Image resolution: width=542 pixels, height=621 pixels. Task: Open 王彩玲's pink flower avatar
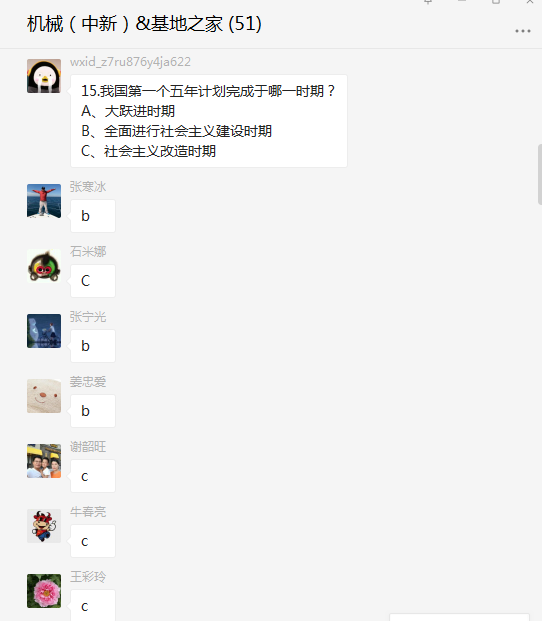(x=44, y=591)
